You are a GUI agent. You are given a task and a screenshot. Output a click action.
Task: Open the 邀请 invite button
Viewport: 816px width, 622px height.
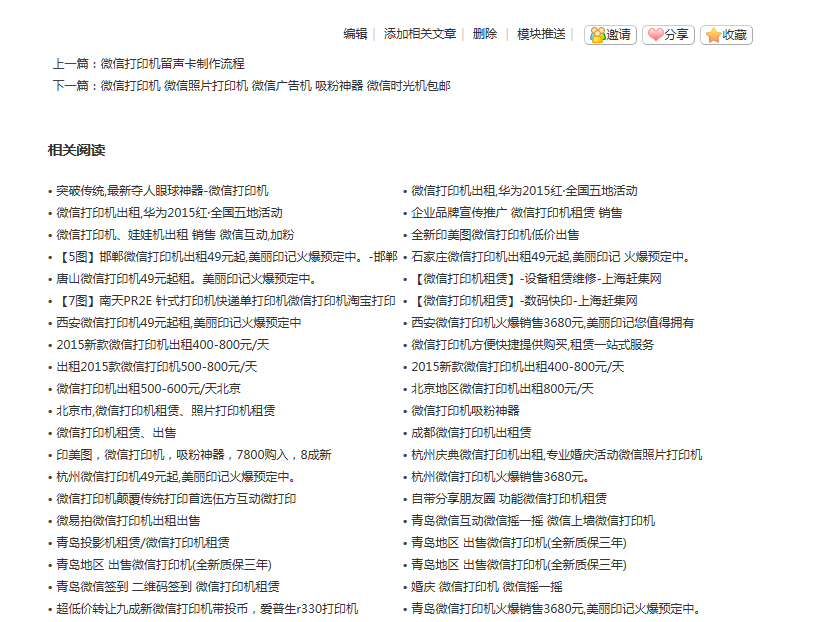click(610, 33)
